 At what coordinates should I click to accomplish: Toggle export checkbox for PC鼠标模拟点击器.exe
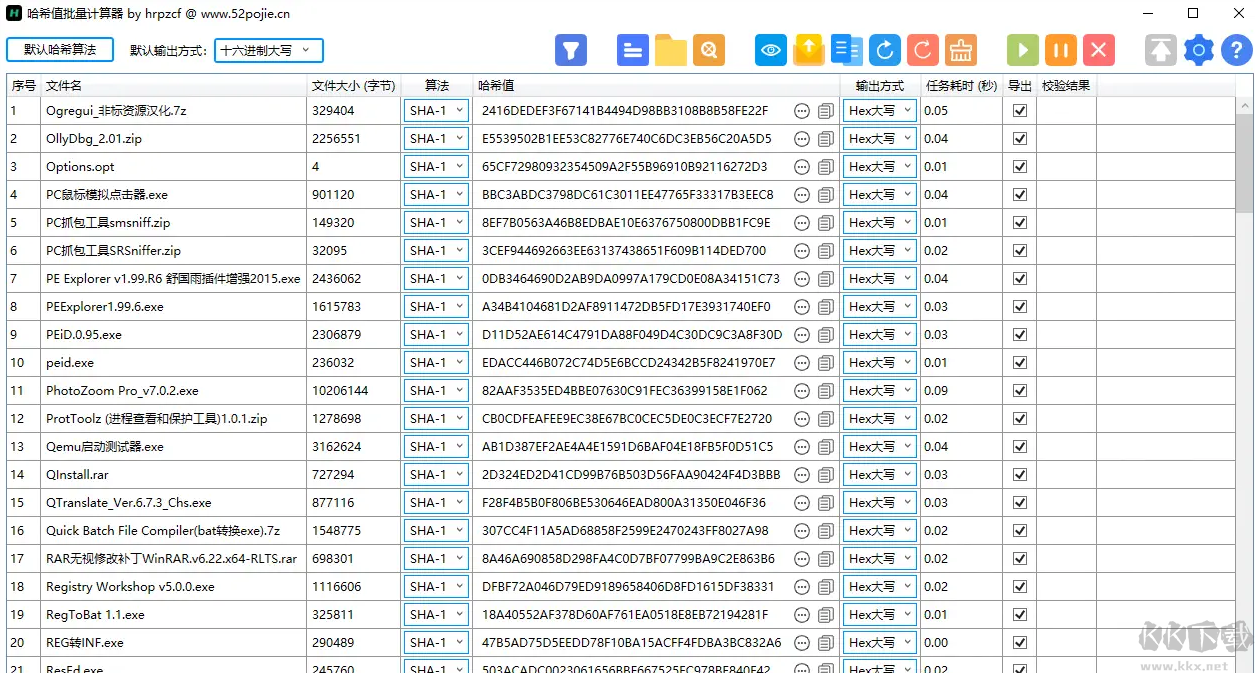1020,195
